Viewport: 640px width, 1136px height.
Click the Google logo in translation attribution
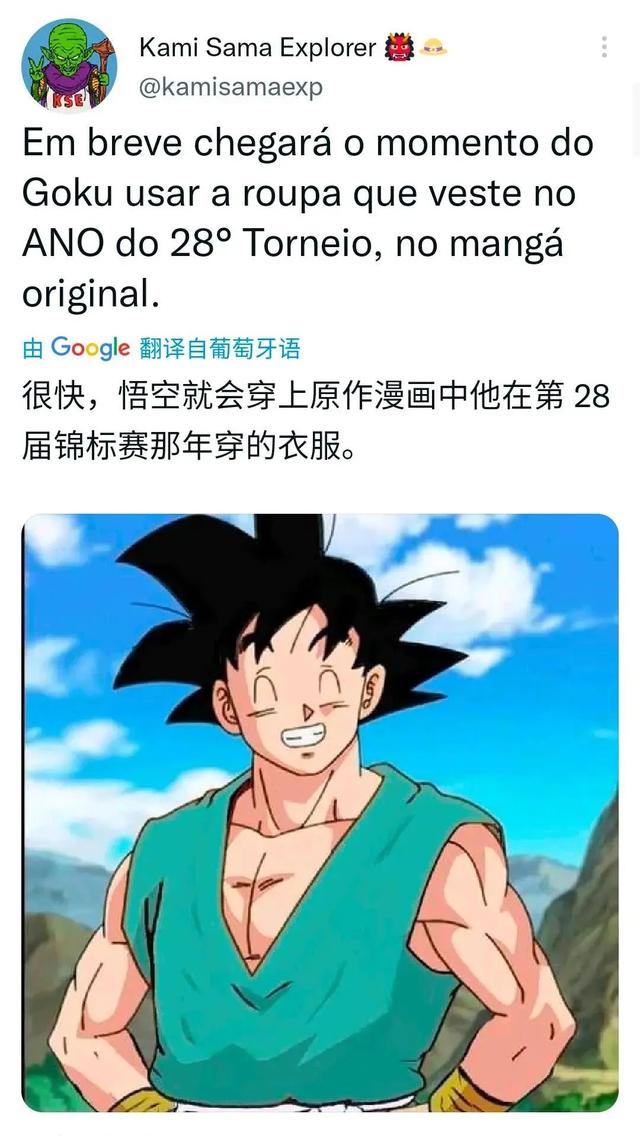click(x=91, y=348)
